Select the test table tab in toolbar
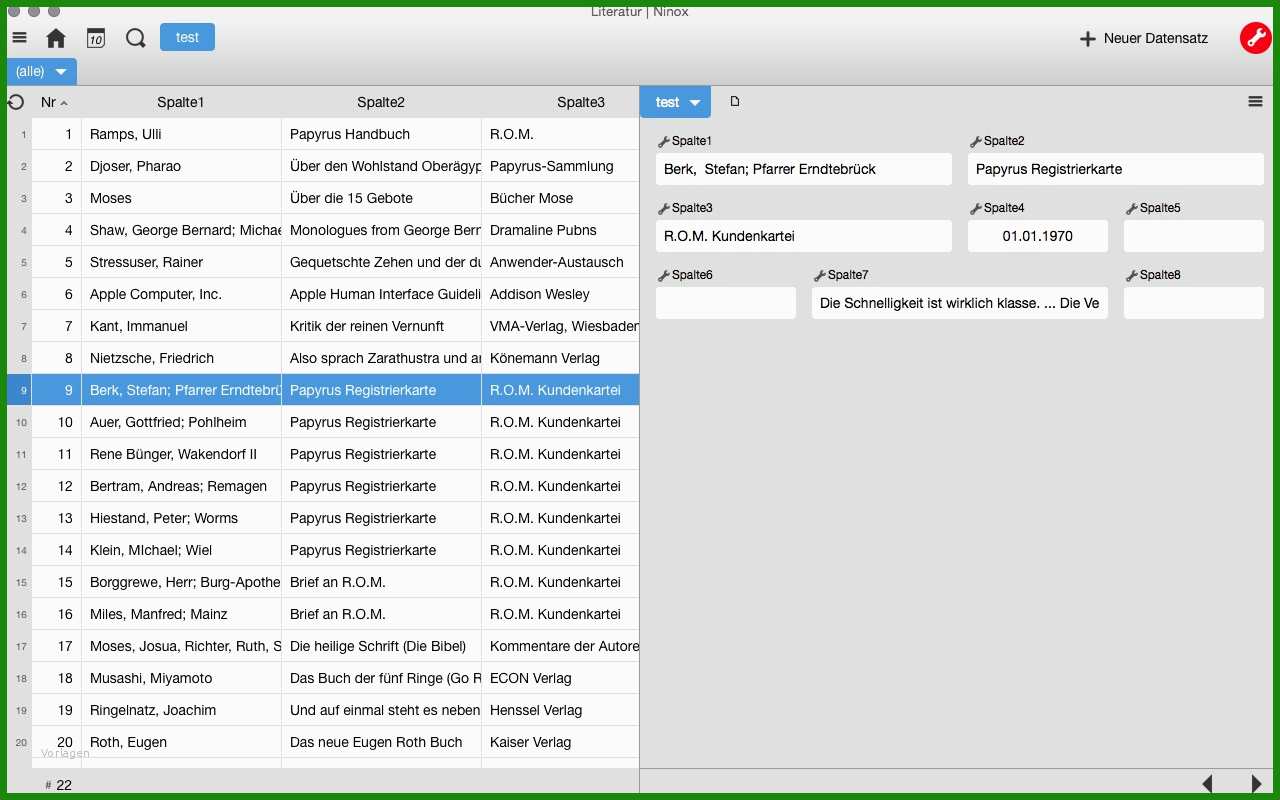 (x=187, y=37)
